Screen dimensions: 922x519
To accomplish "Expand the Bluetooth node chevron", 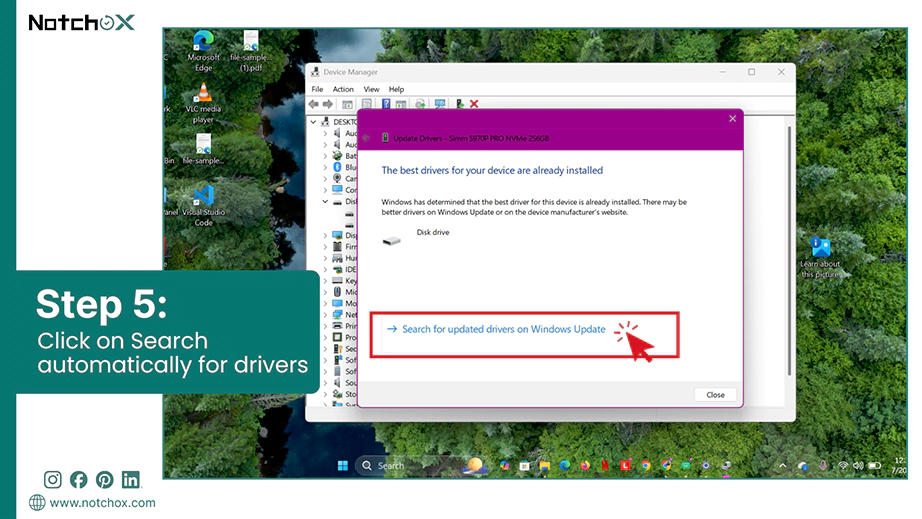I will point(325,168).
